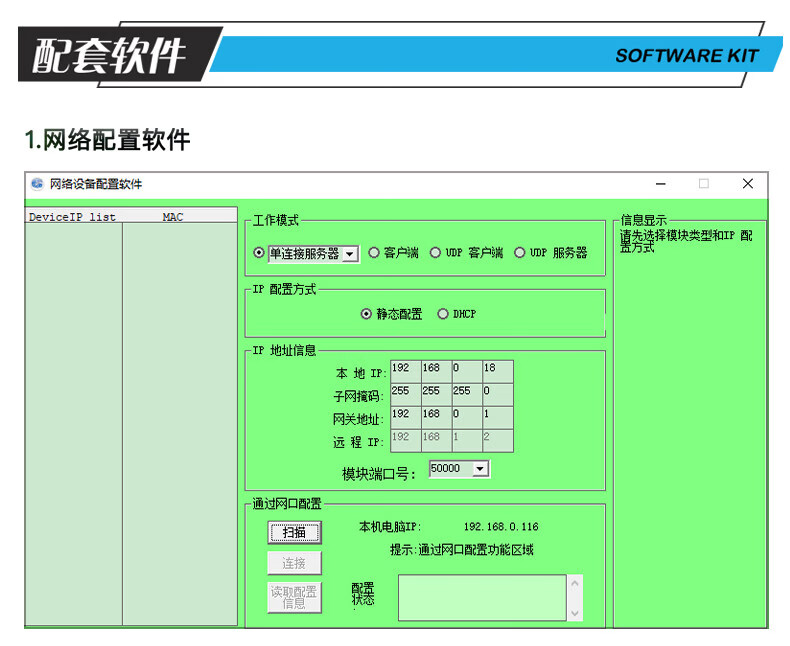Click 网关地址 last octet field 1
This screenshot has width=790, height=646.
coord(498,418)
